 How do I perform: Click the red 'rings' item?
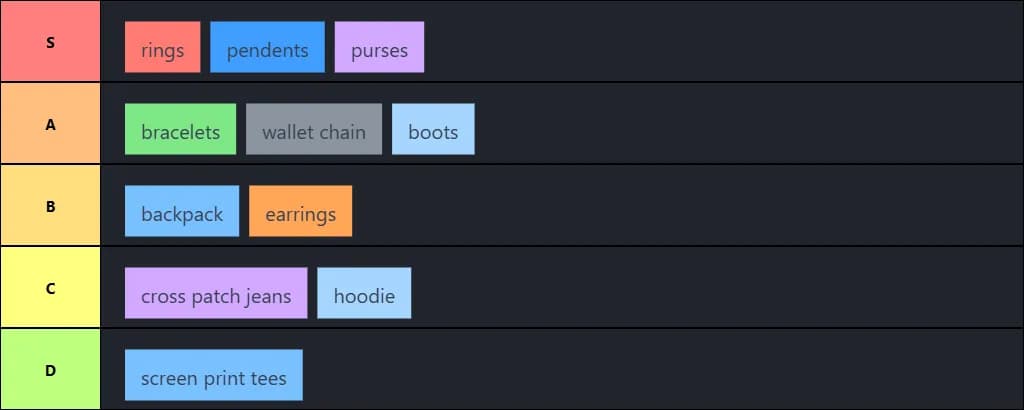[163, 47]
